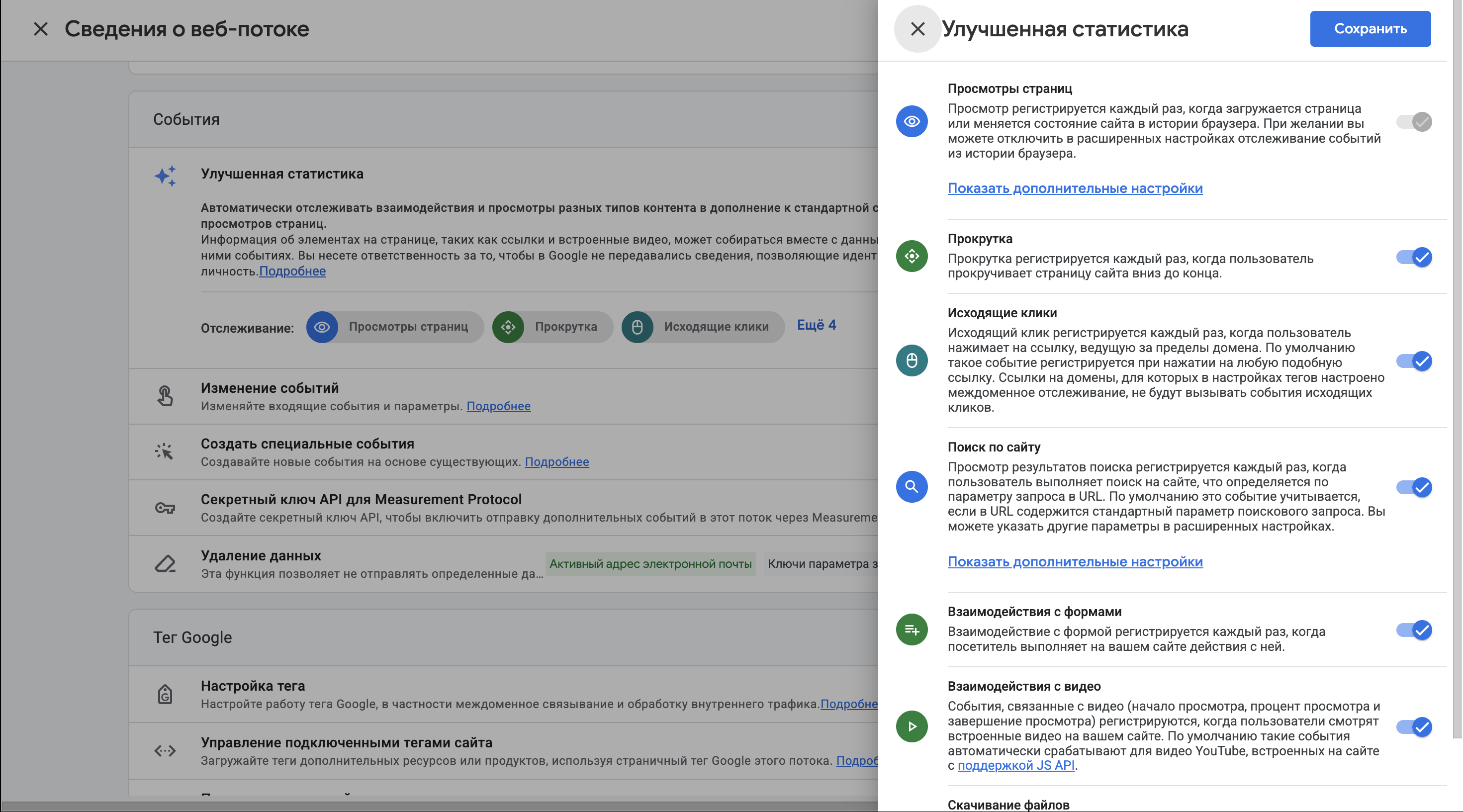Click the green forms icon for Взаимодействия с формами
This screenshot has height=812, width=1463.
tap(912, 629)
